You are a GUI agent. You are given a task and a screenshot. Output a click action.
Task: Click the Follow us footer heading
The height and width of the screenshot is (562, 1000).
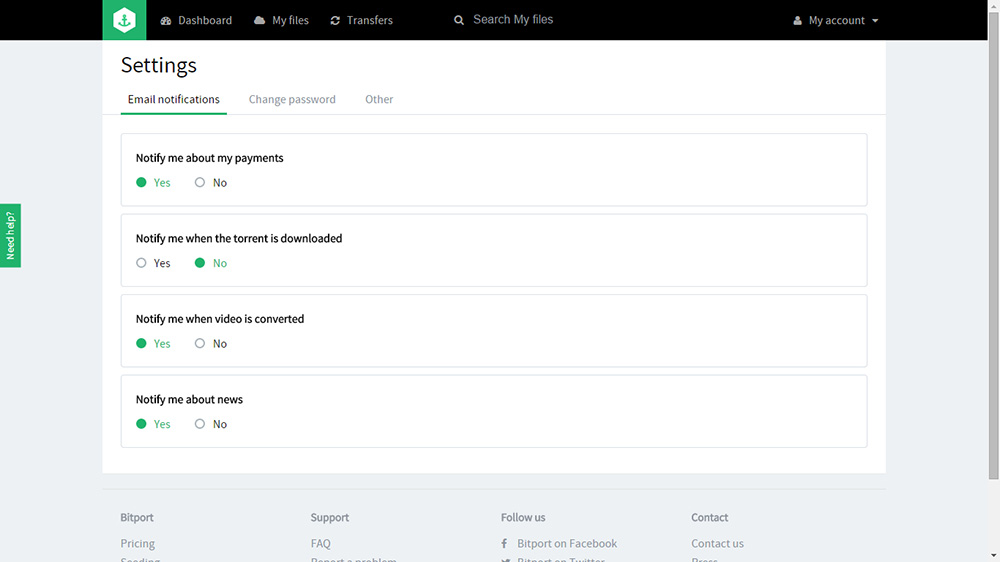tap(523, 517)
